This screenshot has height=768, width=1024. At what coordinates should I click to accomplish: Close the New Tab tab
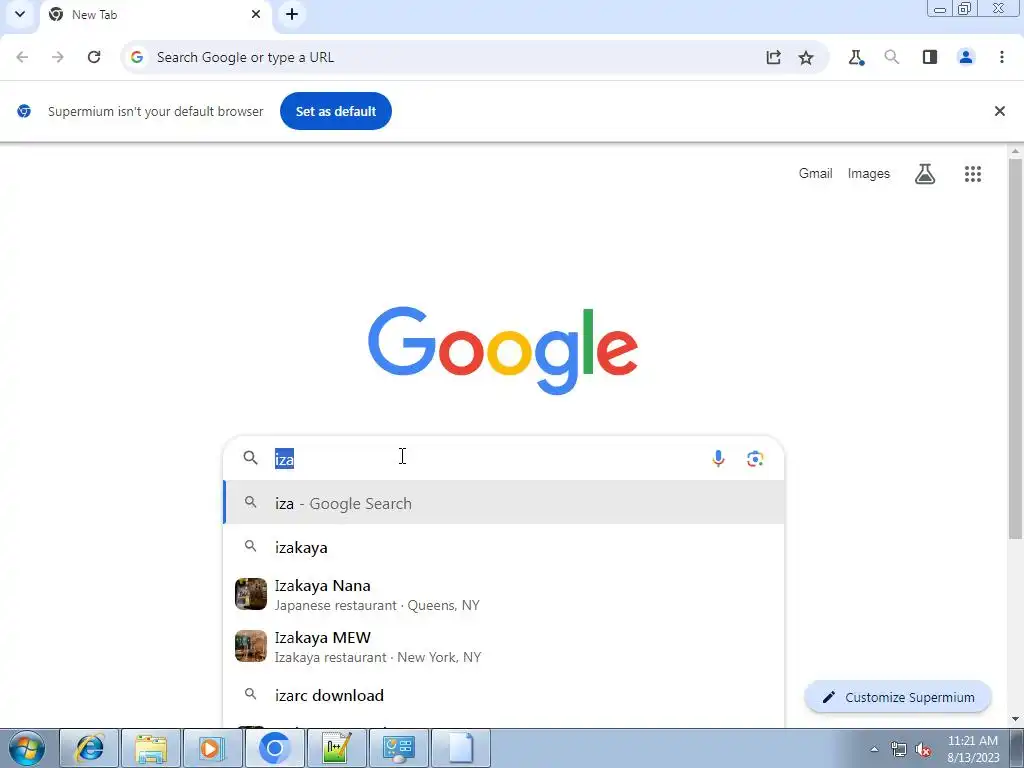(x=256, y=14)
